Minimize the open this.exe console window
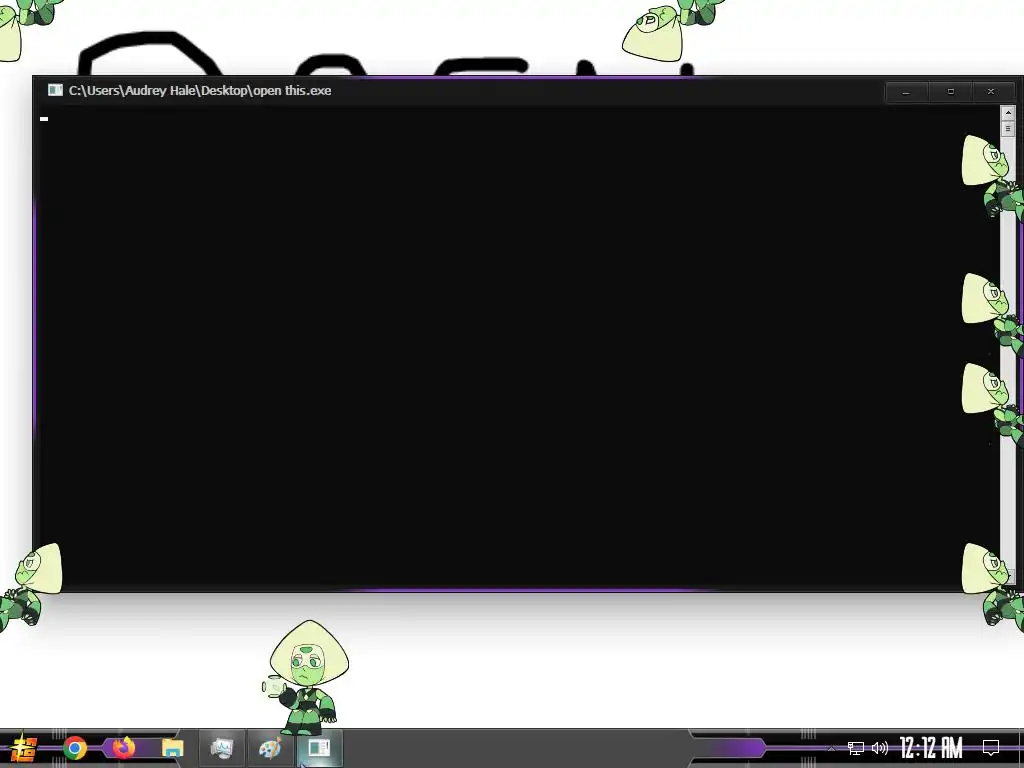1024x768 pixels. (x=906, y=92)
